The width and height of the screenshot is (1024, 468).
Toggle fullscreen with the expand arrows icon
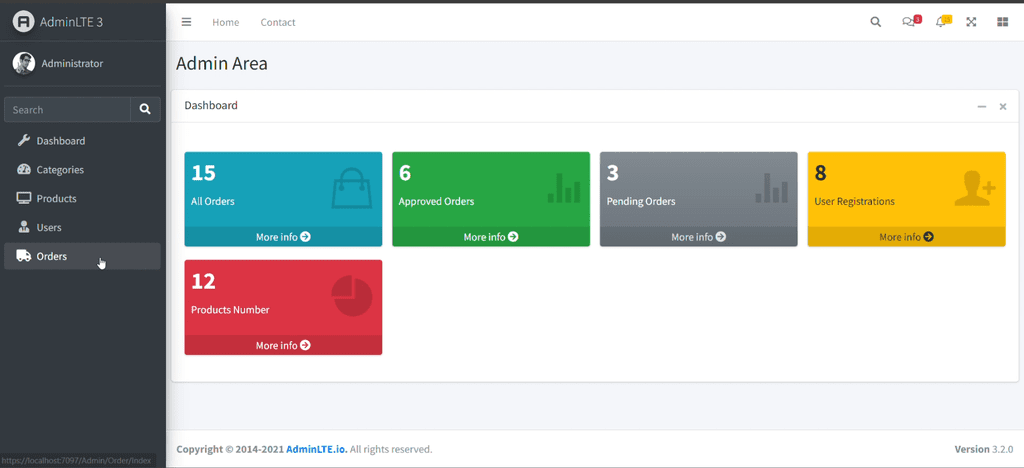point(971,22)
